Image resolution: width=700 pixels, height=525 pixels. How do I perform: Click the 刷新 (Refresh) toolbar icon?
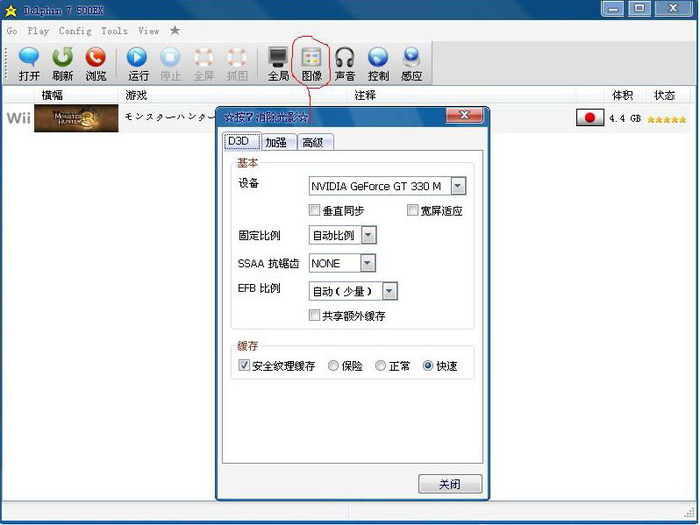click(x=62, y=64)
